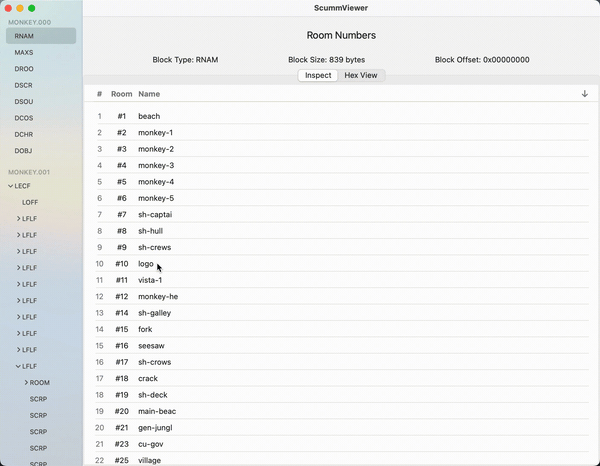Select the monkey-5 row
Image resolution: width=600 pixels, height=466 pixels.
(x=342, y=198)
